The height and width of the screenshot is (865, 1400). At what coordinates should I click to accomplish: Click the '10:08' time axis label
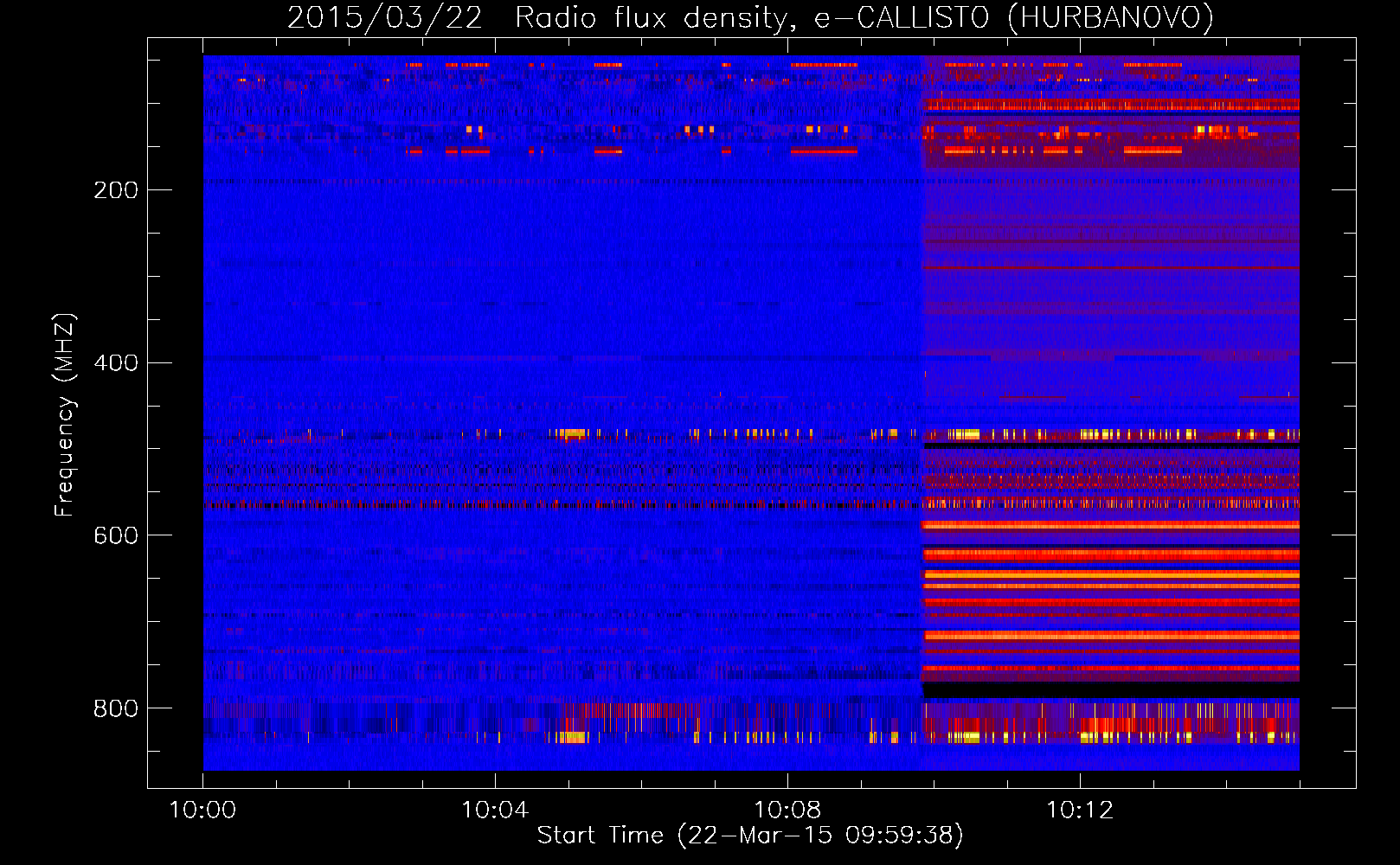(787, 811)
